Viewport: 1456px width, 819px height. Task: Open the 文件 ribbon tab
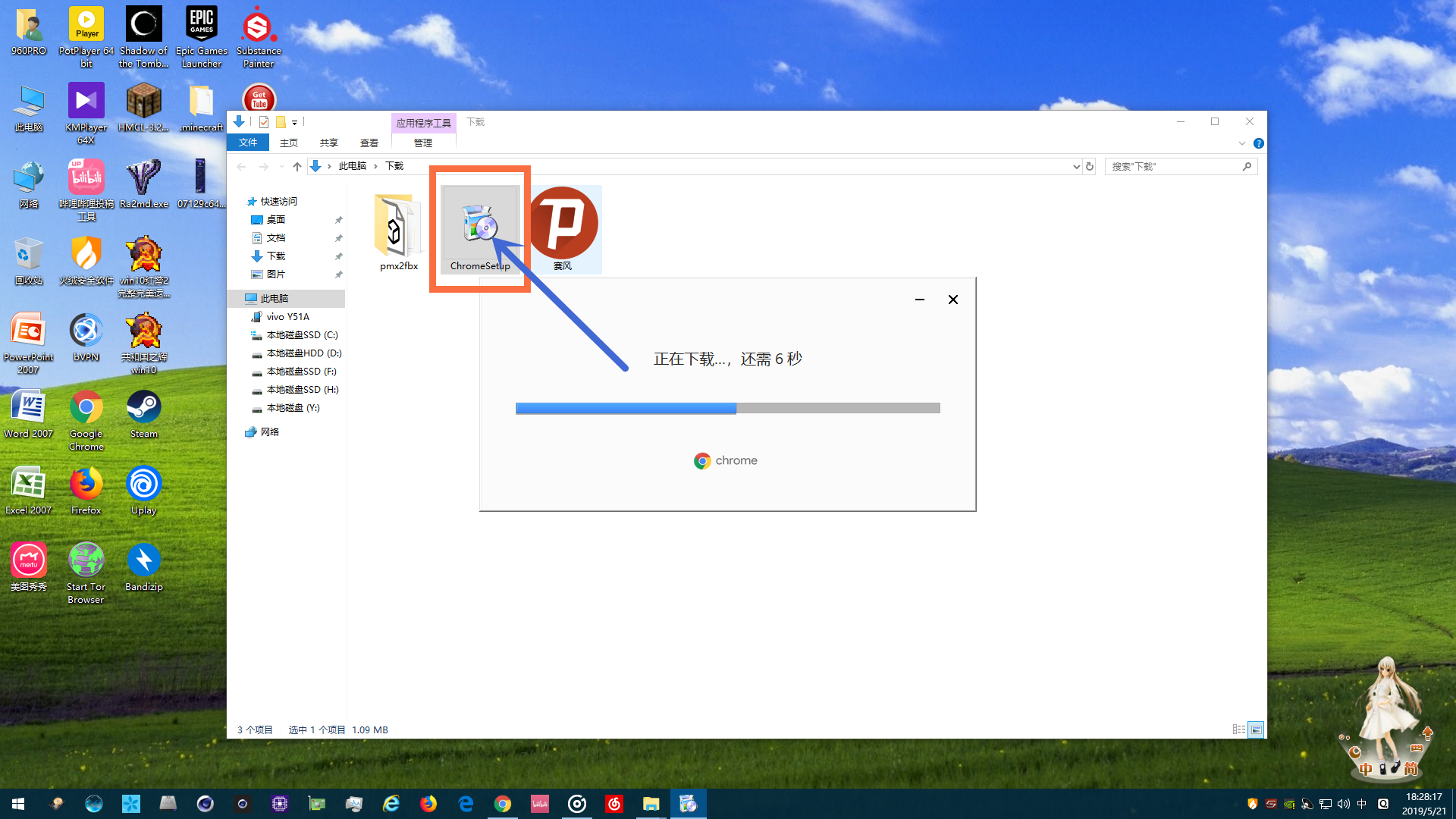click(248, 143)
